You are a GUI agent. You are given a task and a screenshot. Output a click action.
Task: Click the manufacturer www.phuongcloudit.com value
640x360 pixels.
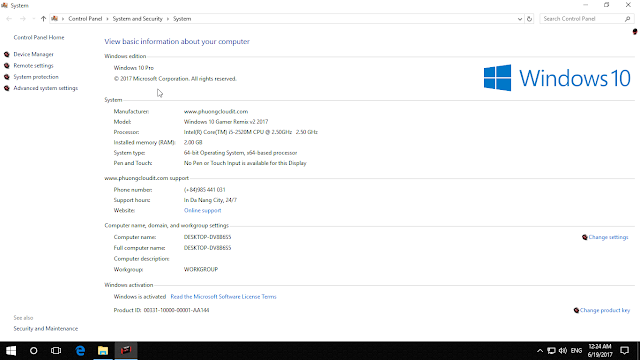[216, 111]
